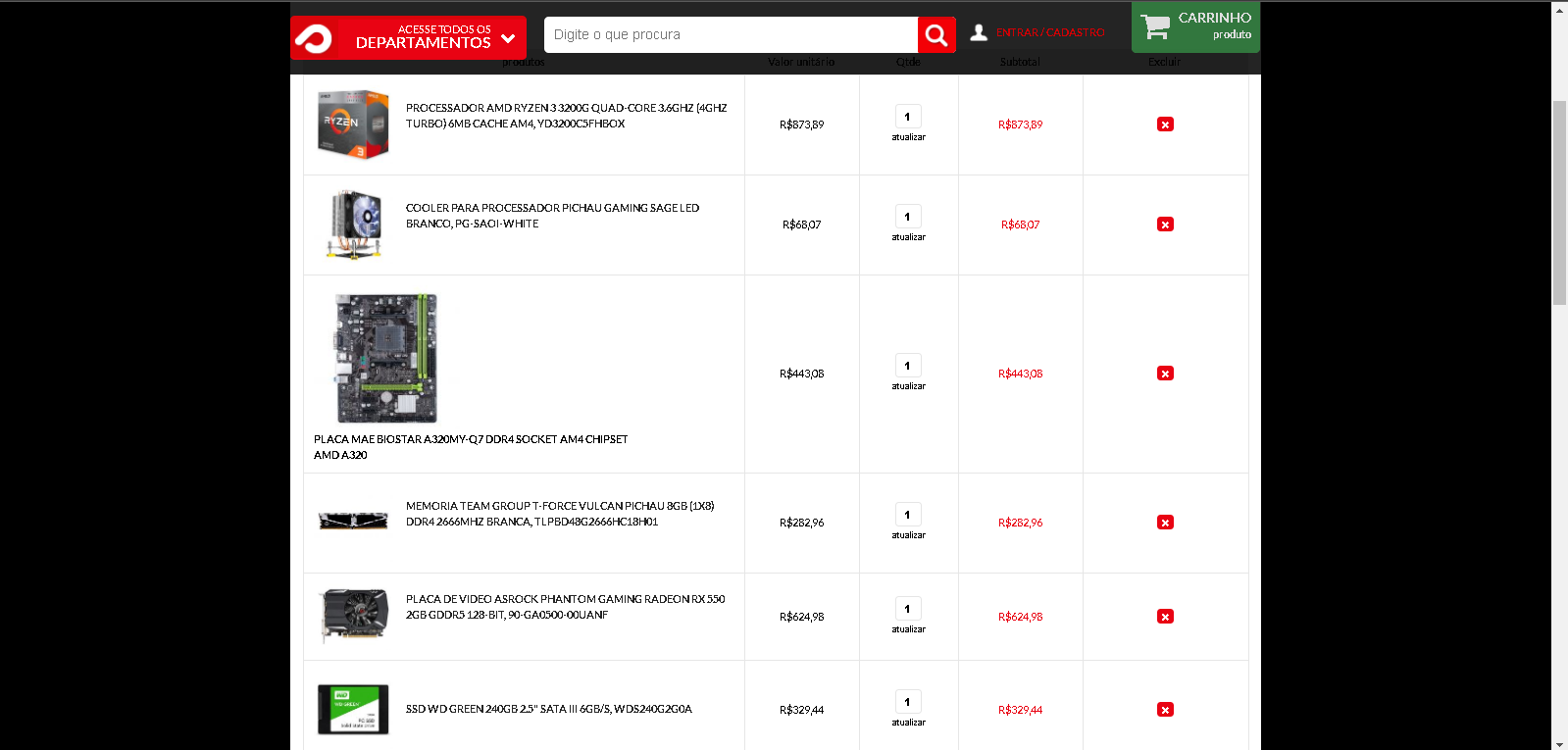Click the shopping cart icon
Image resolution: width=1568 pixels, height=750 pixels.
1155,26
